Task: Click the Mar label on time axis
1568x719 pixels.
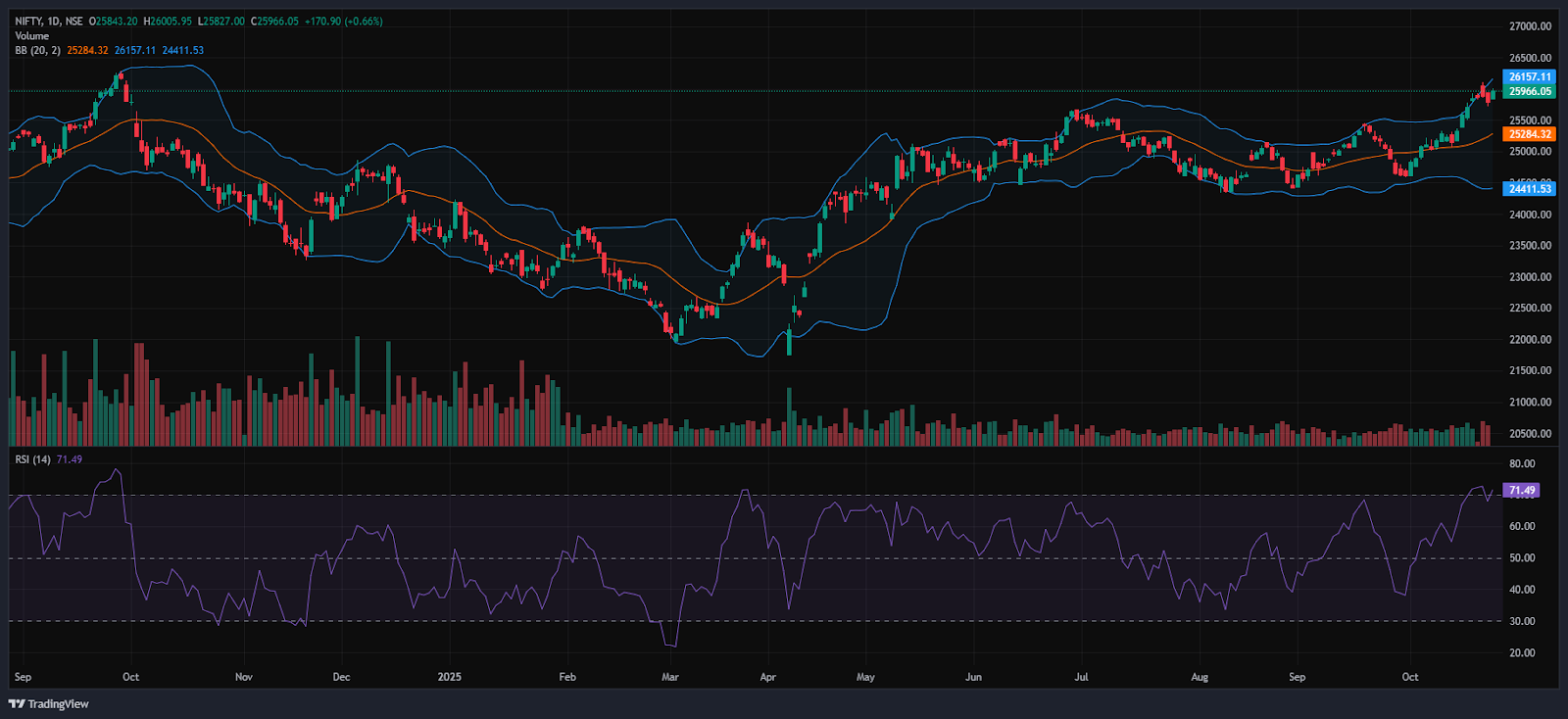Action: 670,677
